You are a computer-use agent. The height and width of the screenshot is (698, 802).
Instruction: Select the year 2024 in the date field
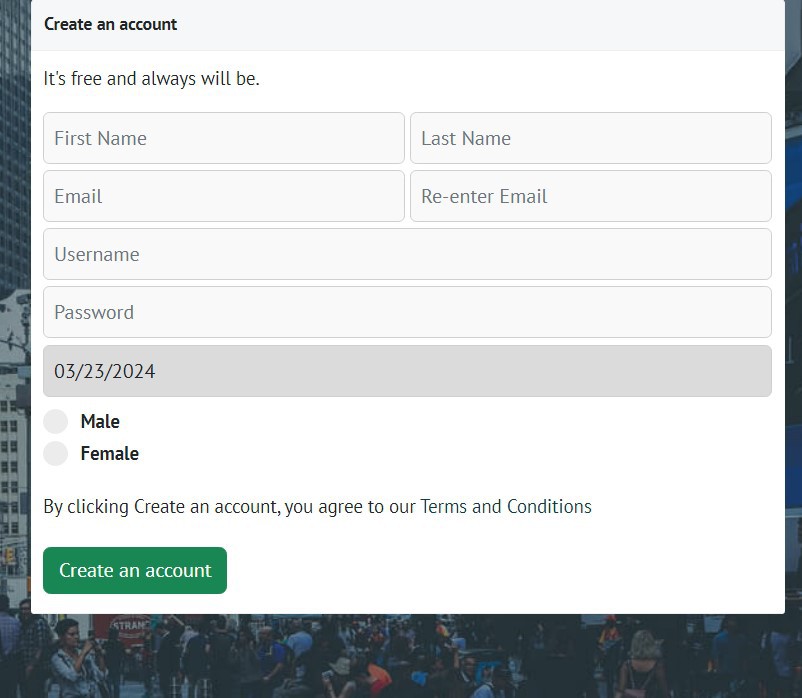(133, 371)
